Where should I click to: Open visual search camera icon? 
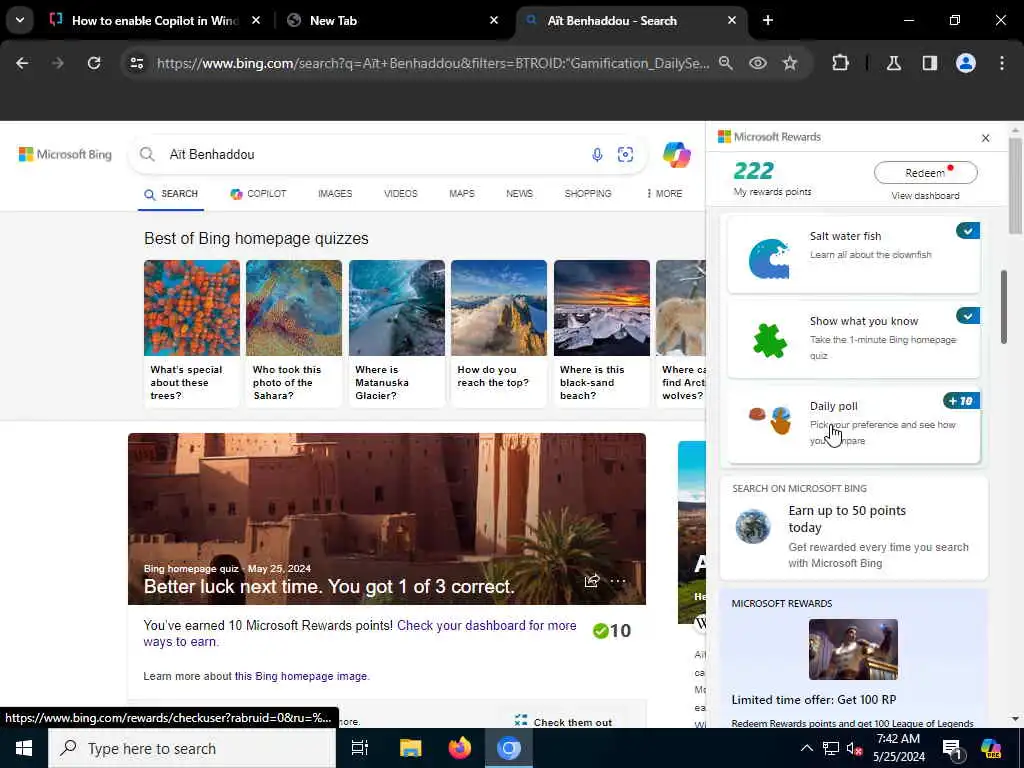tap(625, 155)
